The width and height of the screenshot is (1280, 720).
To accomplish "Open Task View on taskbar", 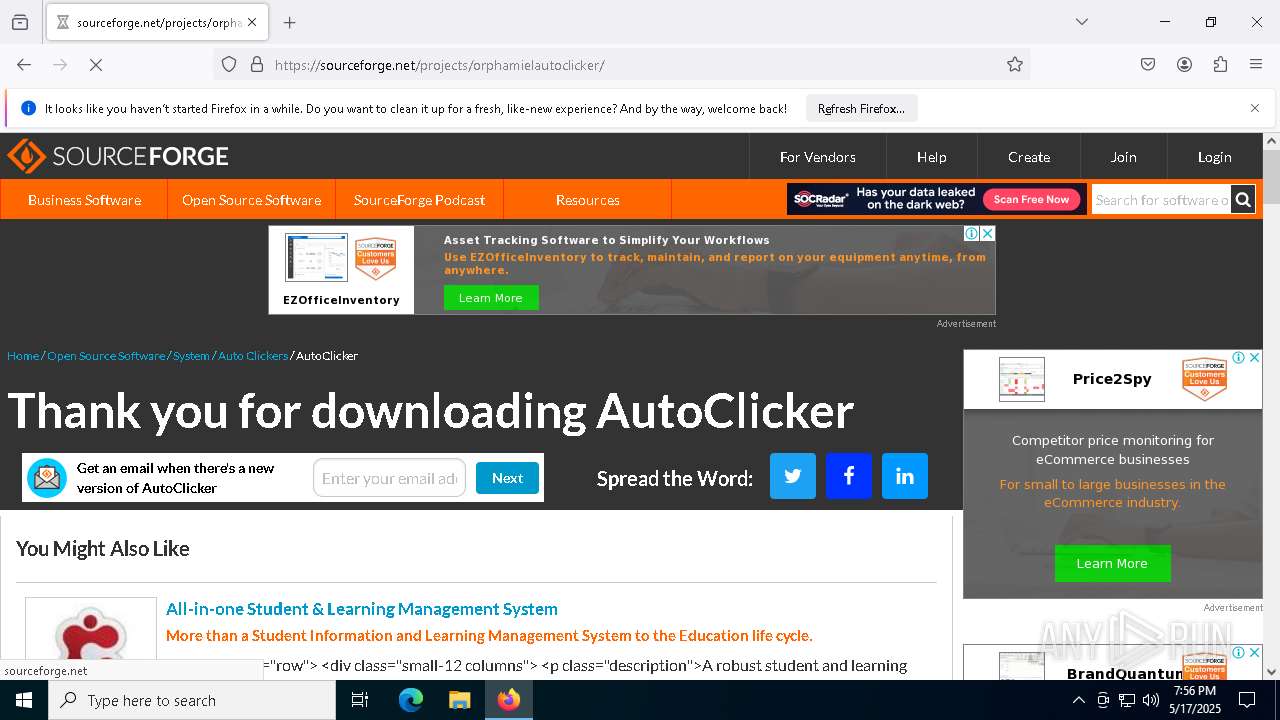I will (360, 700).
